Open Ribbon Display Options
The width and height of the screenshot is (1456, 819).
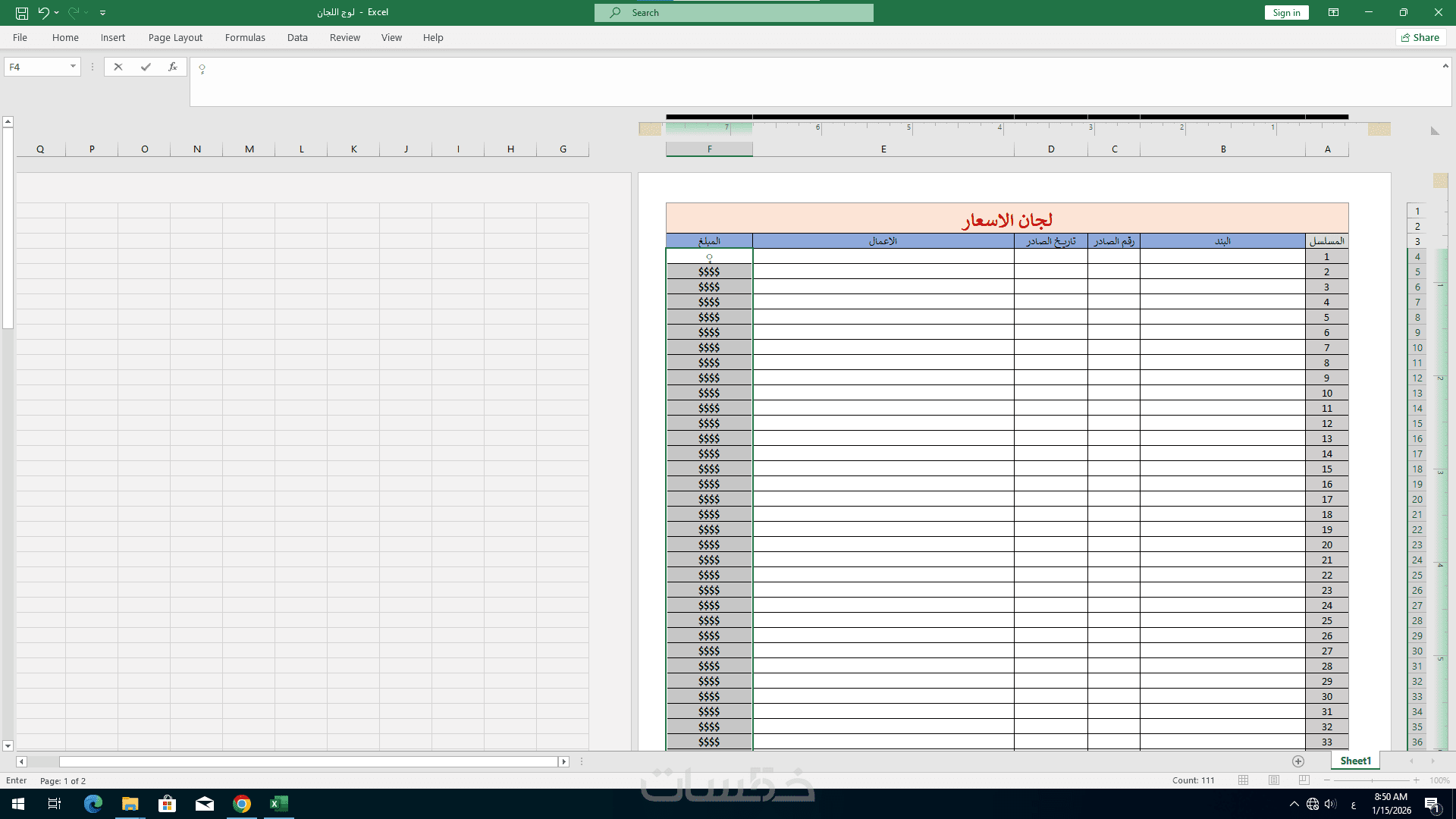[x=1333, y=12]
